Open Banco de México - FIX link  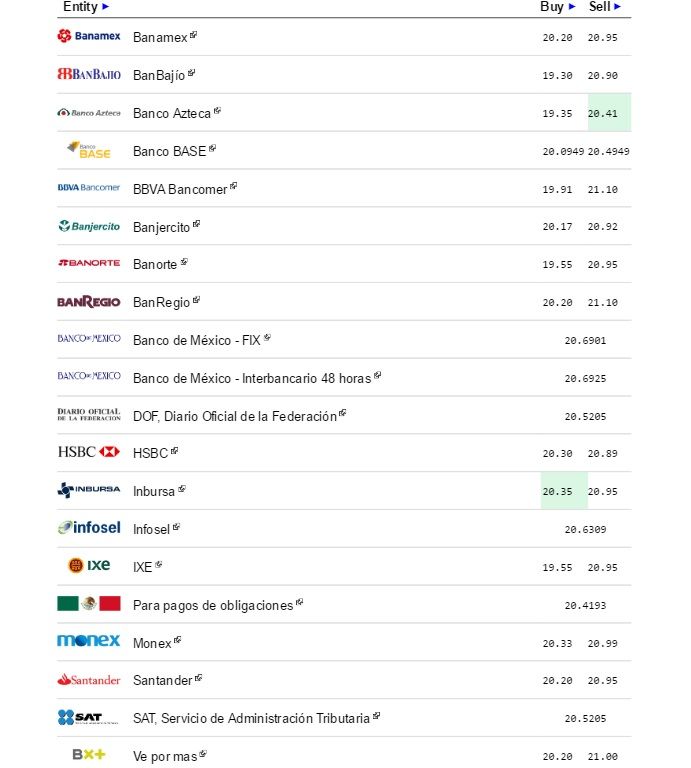[x=196, y=340]
